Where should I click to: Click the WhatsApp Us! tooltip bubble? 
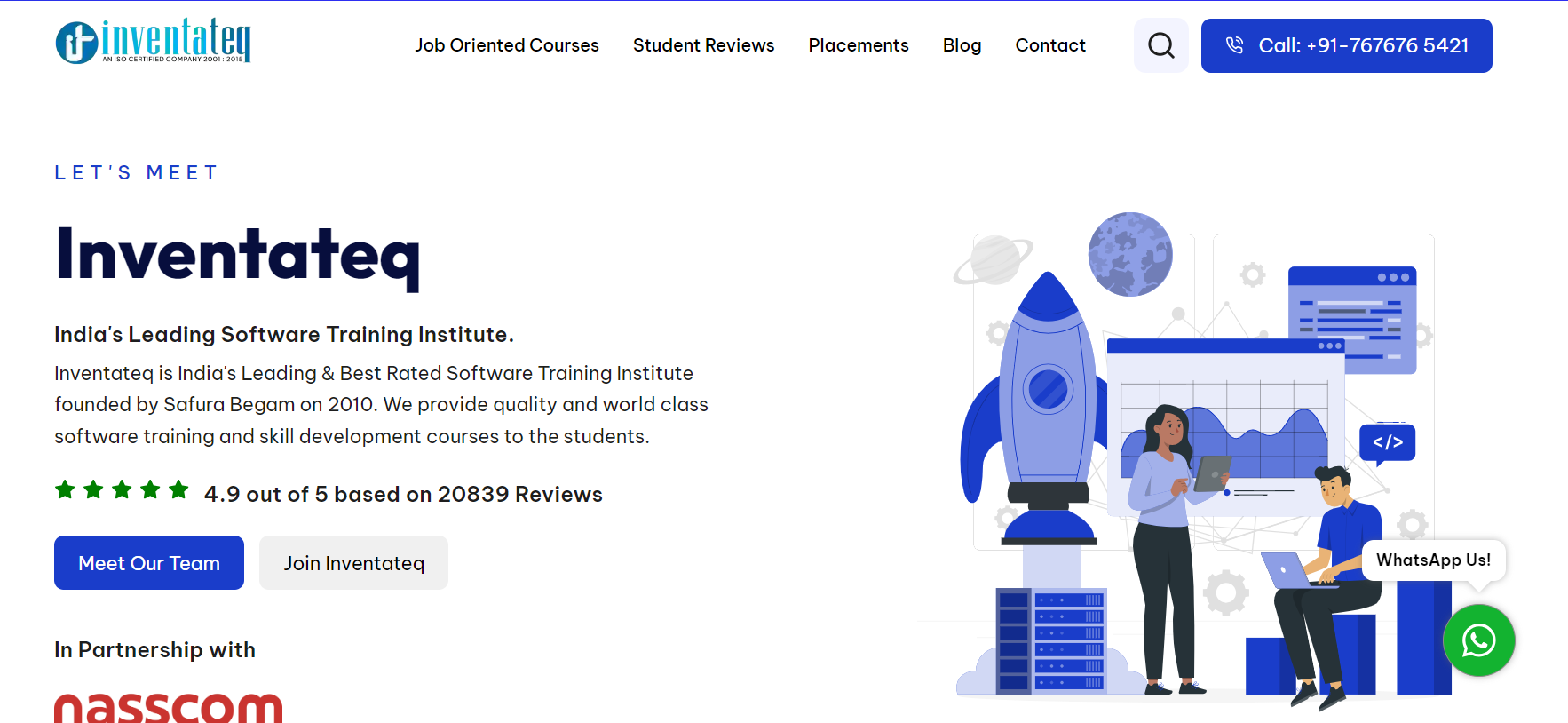point(1433,560)
